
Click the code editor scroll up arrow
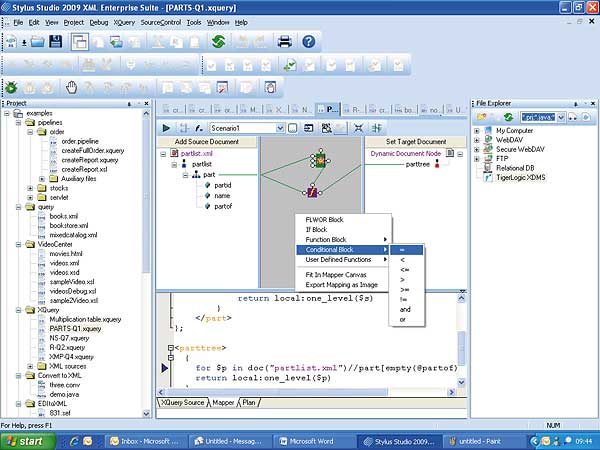[461, 298]
